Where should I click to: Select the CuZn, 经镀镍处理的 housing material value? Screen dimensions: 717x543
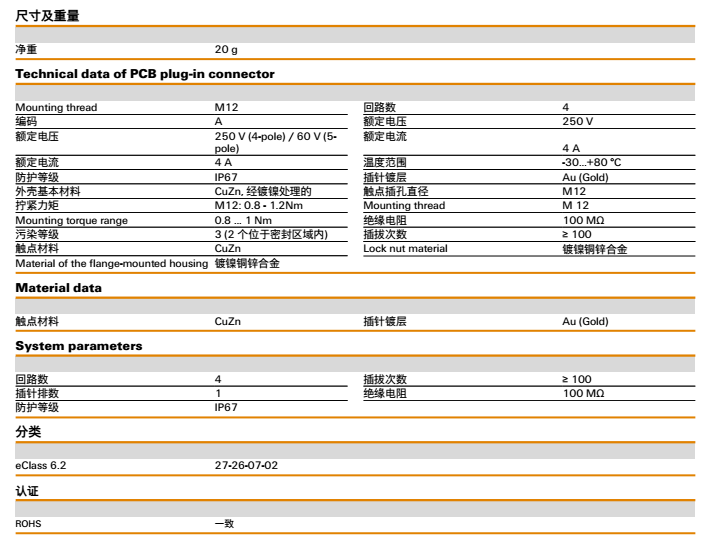click(263, 191)
